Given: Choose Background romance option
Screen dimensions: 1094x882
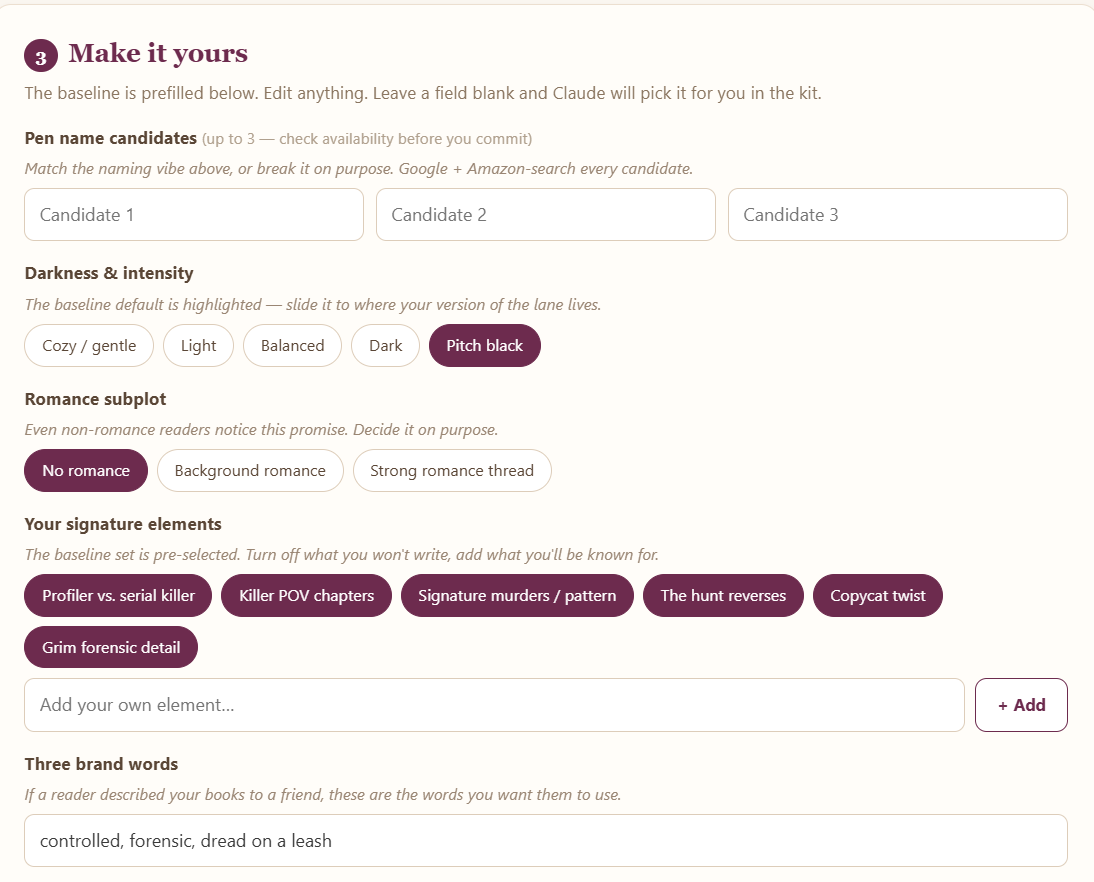Looking at the screenshot, I should (250, 470).
